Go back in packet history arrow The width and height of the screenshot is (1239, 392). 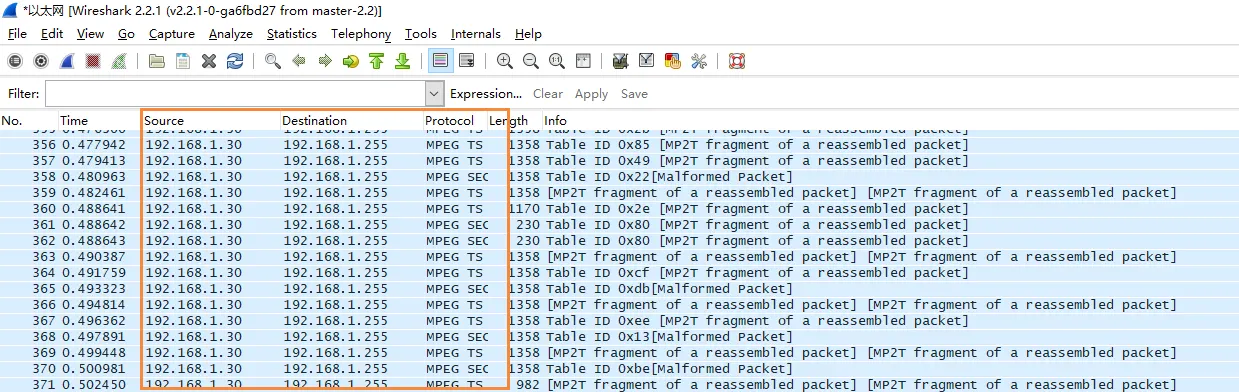click(299, 61)
